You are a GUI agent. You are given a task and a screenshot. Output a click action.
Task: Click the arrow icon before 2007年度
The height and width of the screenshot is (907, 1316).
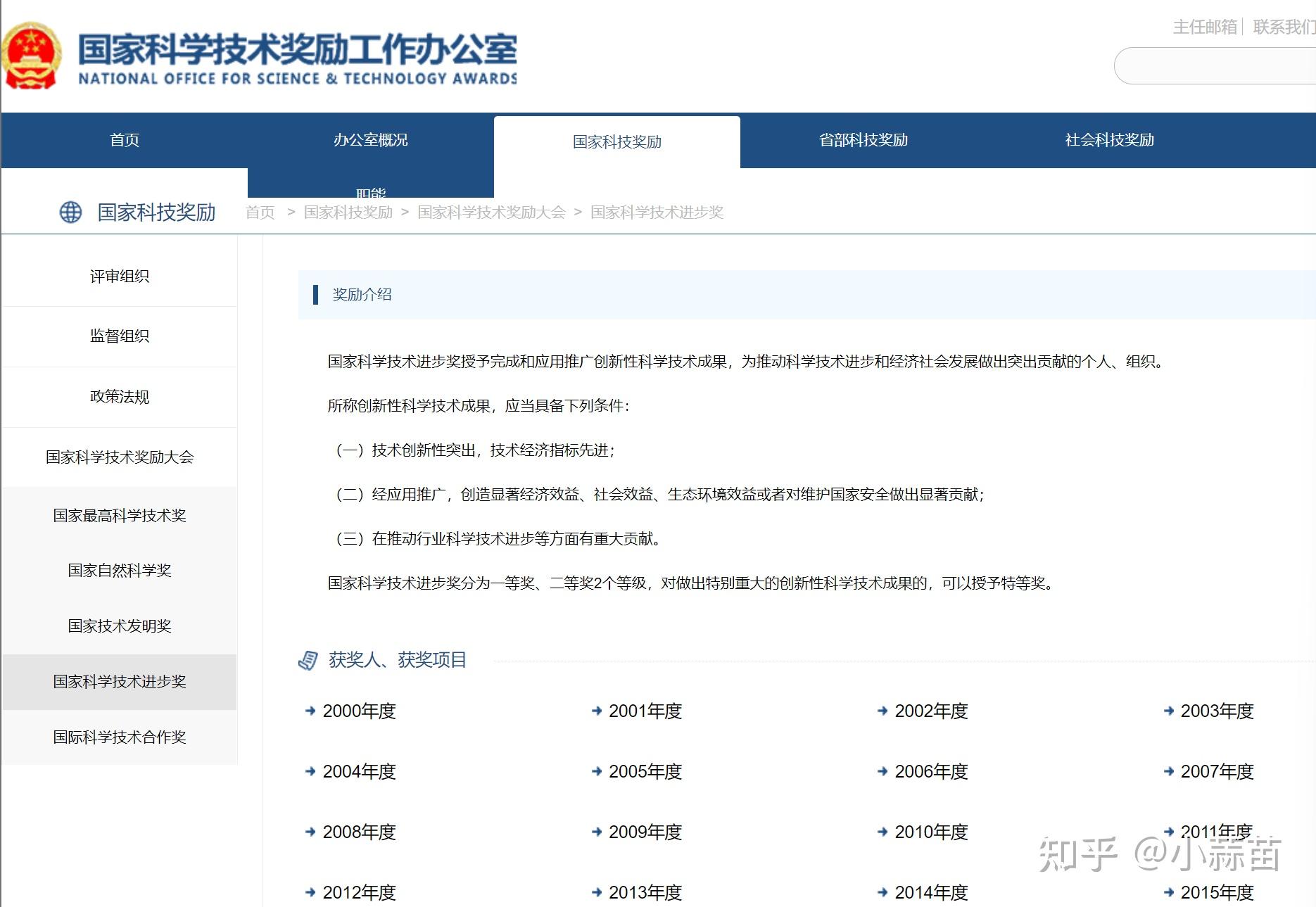[1168, 771]
